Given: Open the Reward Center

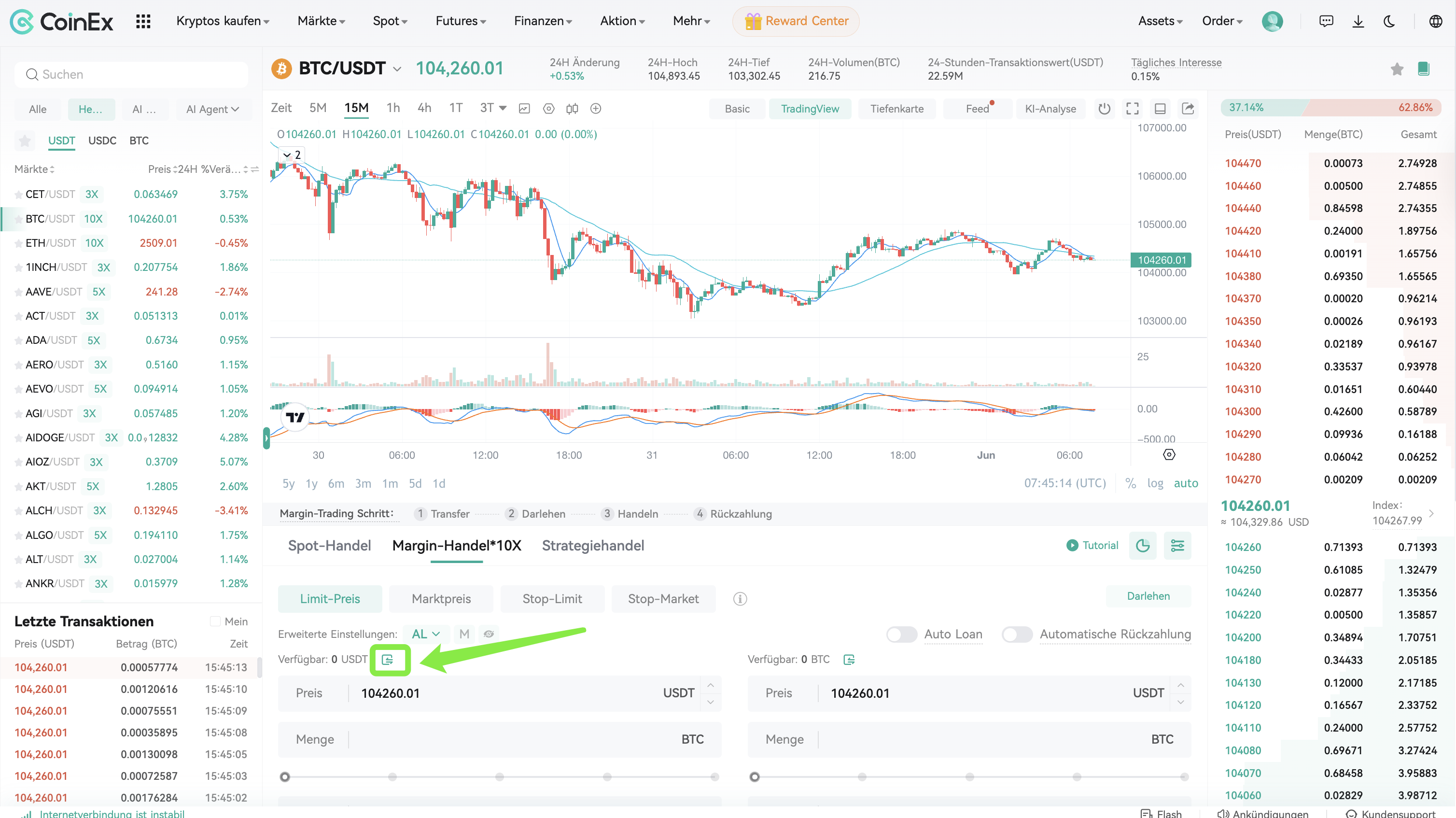Looking at the screenshot, I should pos(796,21).
